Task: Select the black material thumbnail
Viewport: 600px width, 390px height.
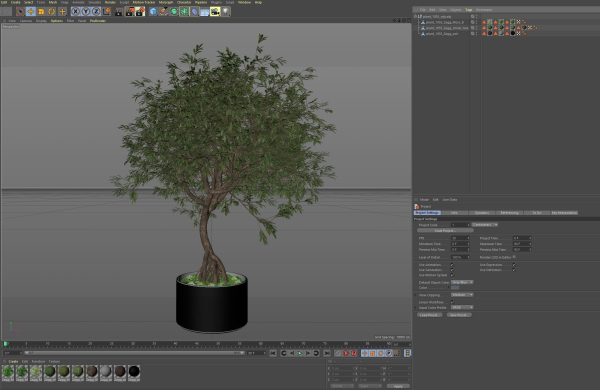Action: pos(134,372)
